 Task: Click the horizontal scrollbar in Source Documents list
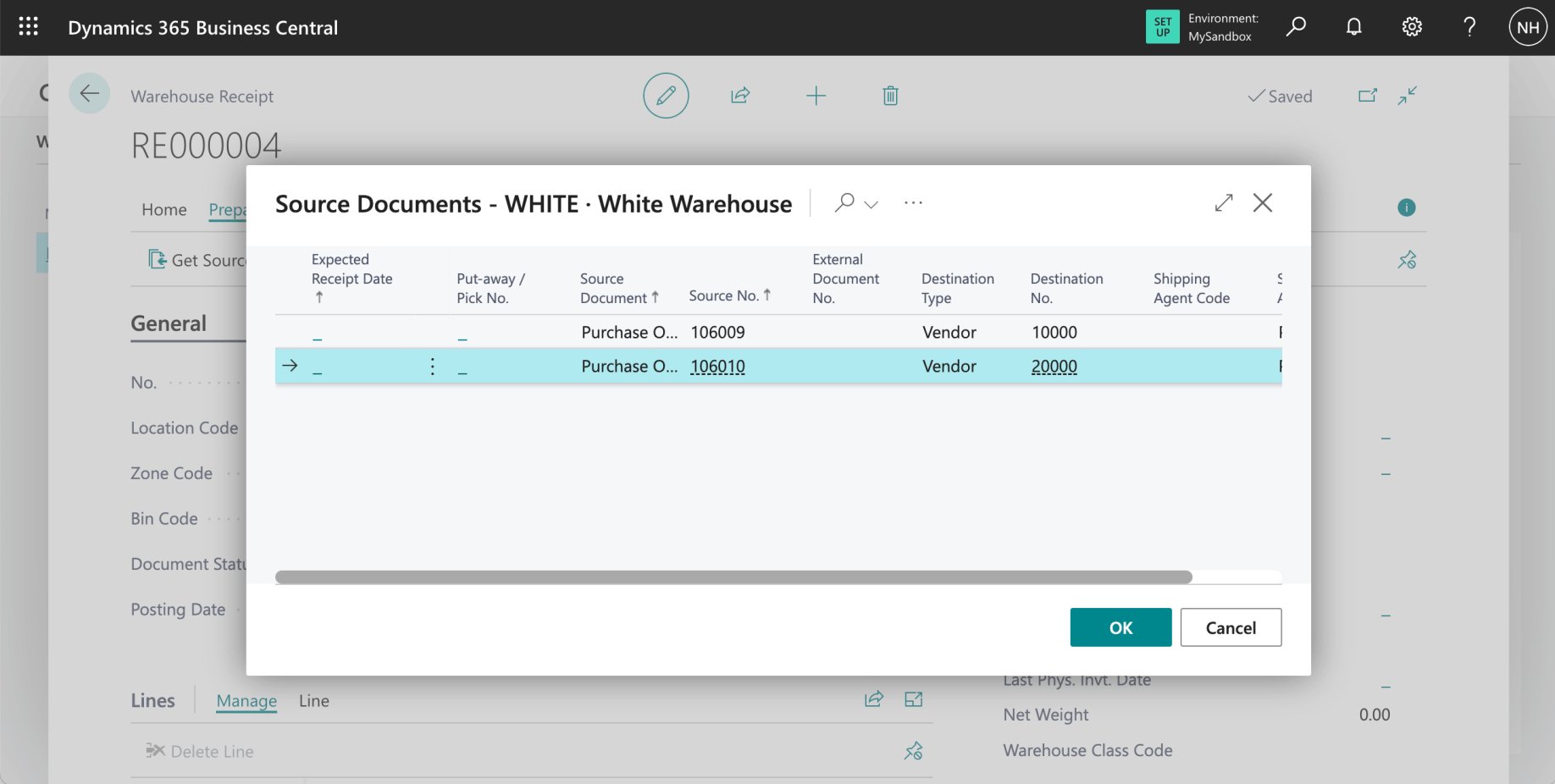tap(733, 577)
